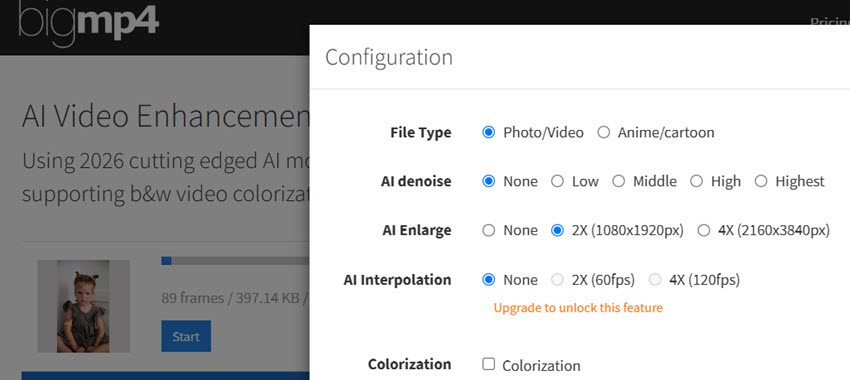The width and height of the screenshot is (850, 380).
Task: Click the Configuration dialog title
Action: tap(389, 57)
